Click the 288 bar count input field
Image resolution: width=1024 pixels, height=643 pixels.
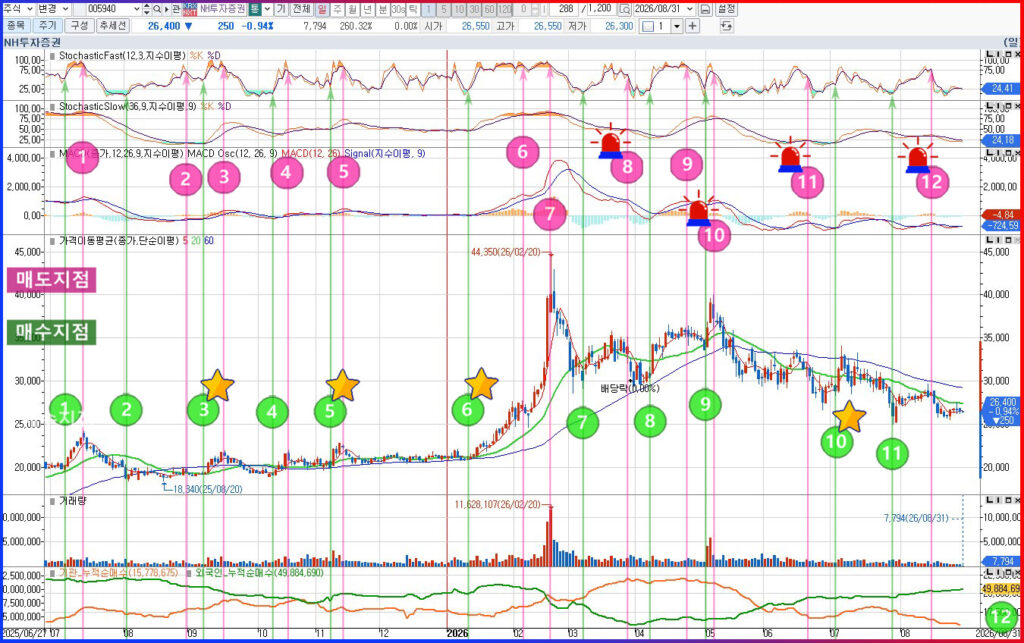click(x=562, y=9)
